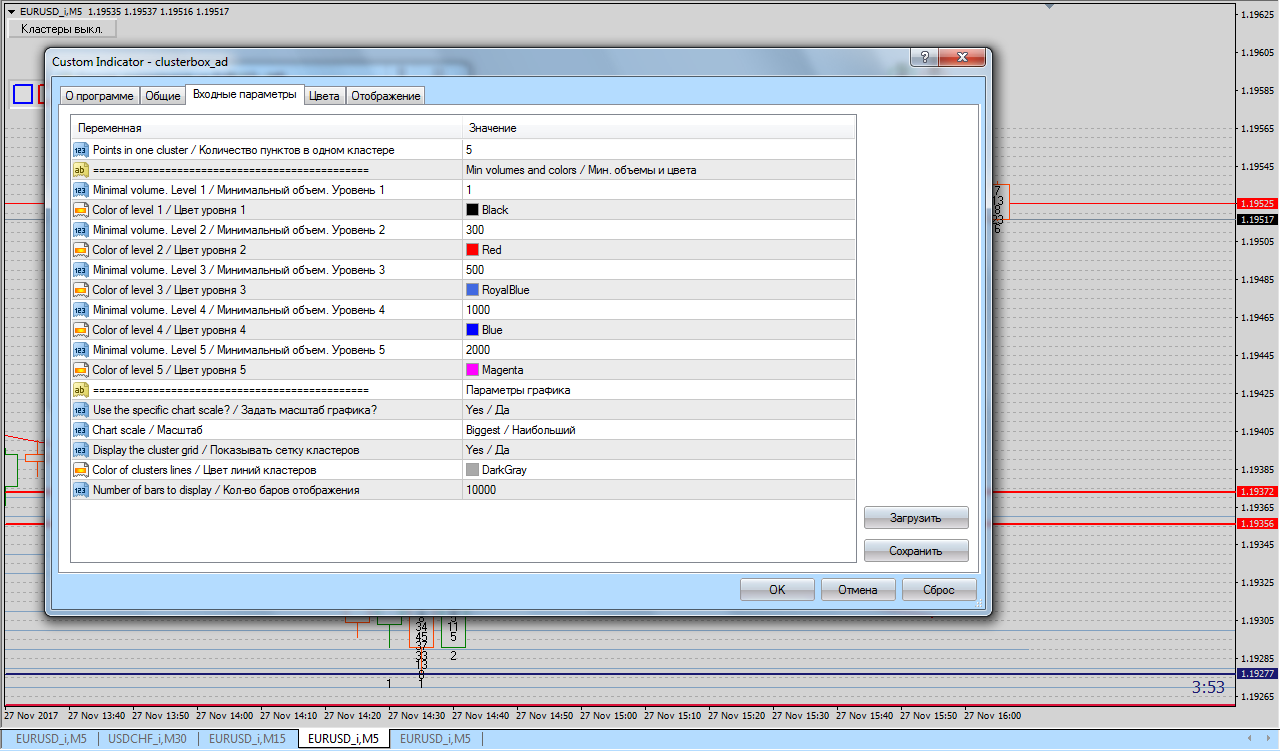1280x751 pixels.
Task: Click icon beside Display the cluster grid row
Action: click(81, 450)
